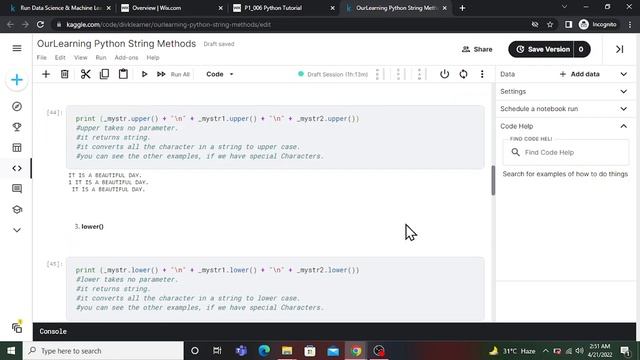This screenshot has height=360, width=640.
Task: Bookmark this page with star icon
Action: (550, 24)
